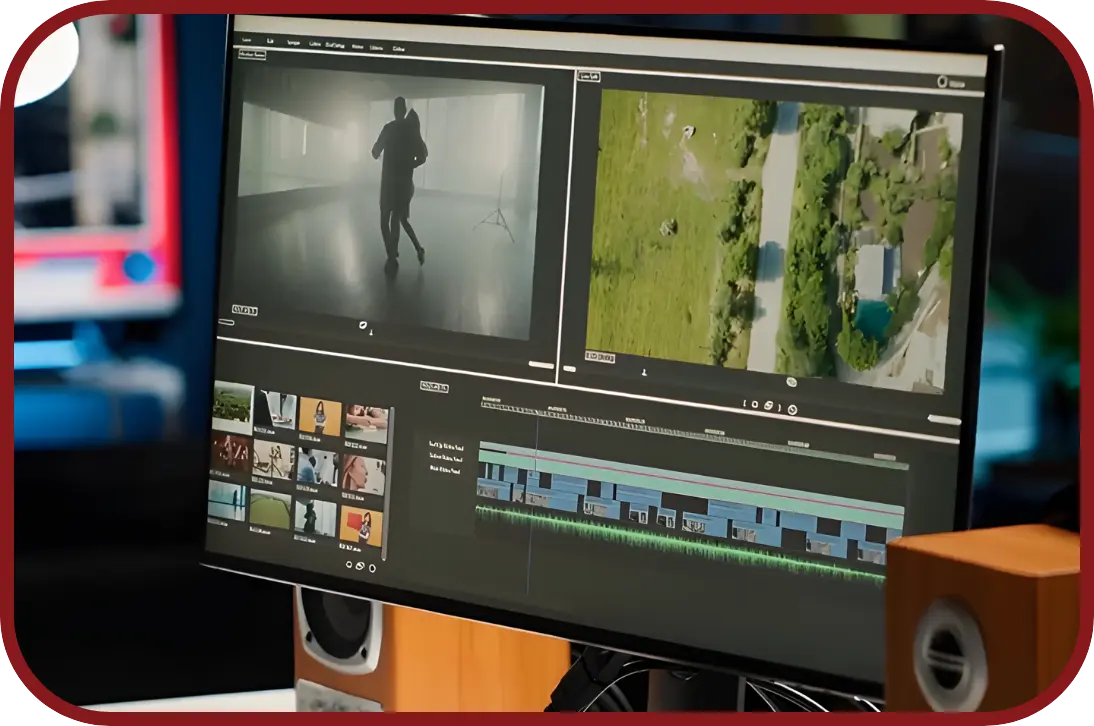Image resolution: width=1094 pixels, height=726 pixels.
Task: Click the round icon below the aerial preview
Action: click(791, 382)
